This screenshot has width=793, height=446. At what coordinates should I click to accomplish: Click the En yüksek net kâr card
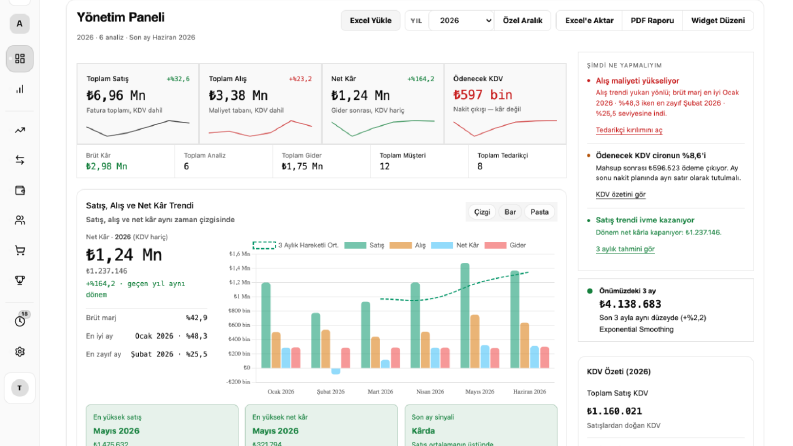(321, 425)
